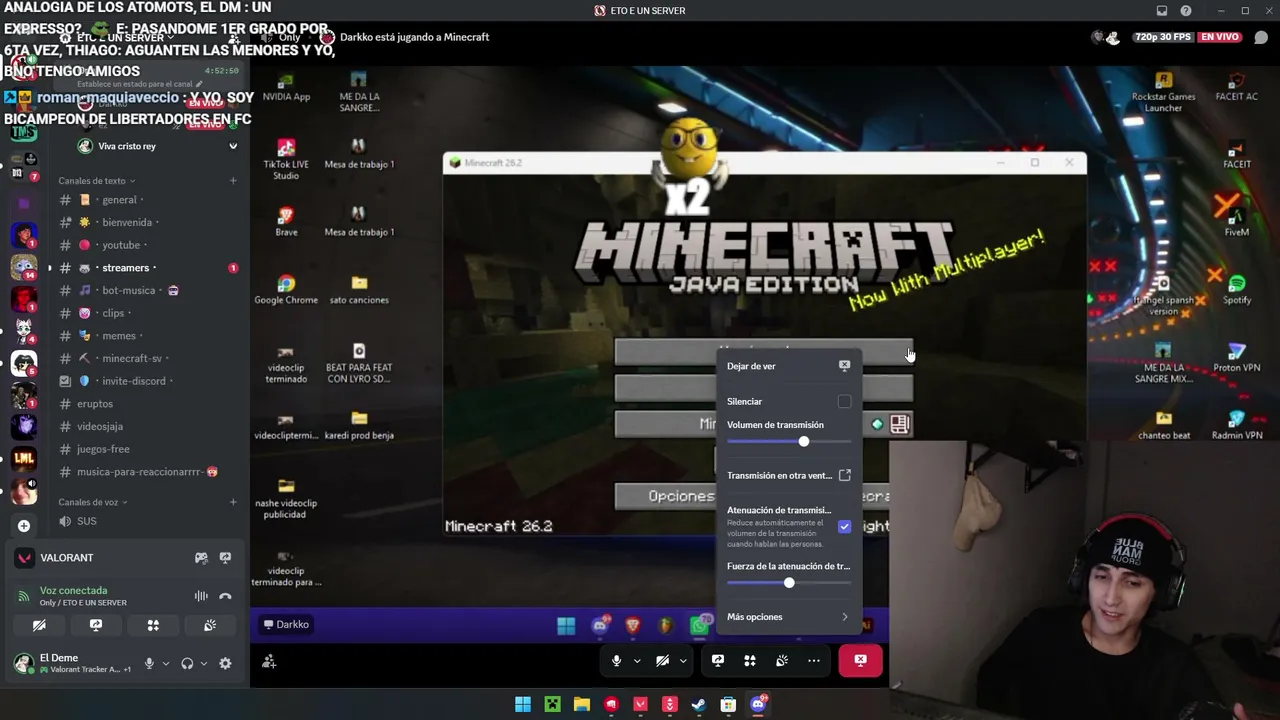Image resolution: width=1280 pixels, height=720 pixels.
Task: Open user settings gear
Action: (x=225, y=663)
